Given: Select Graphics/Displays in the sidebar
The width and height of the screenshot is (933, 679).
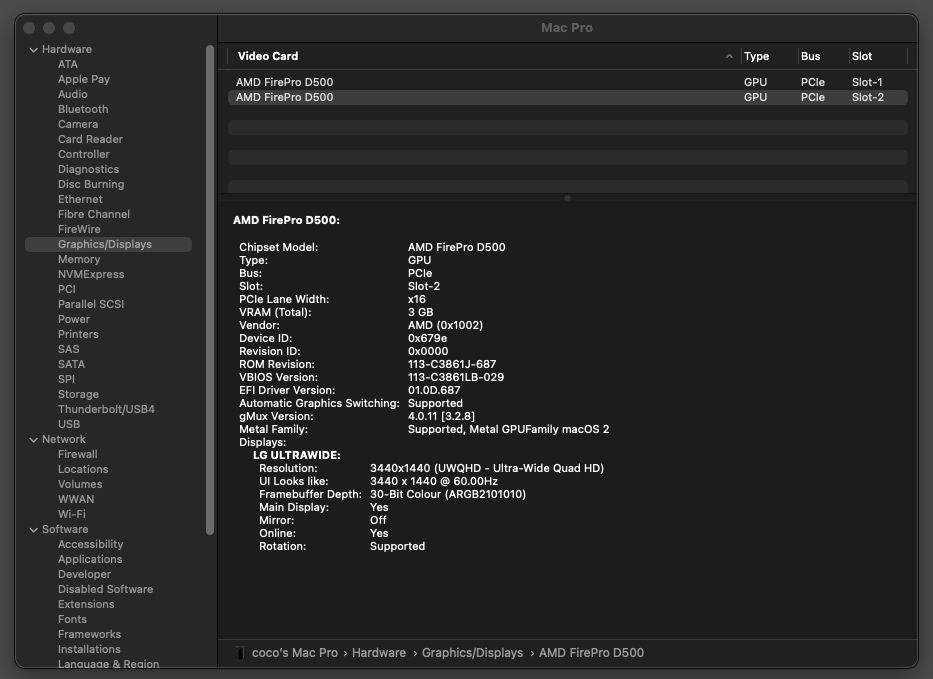Looking at the screenshot, I should (108, 244).
